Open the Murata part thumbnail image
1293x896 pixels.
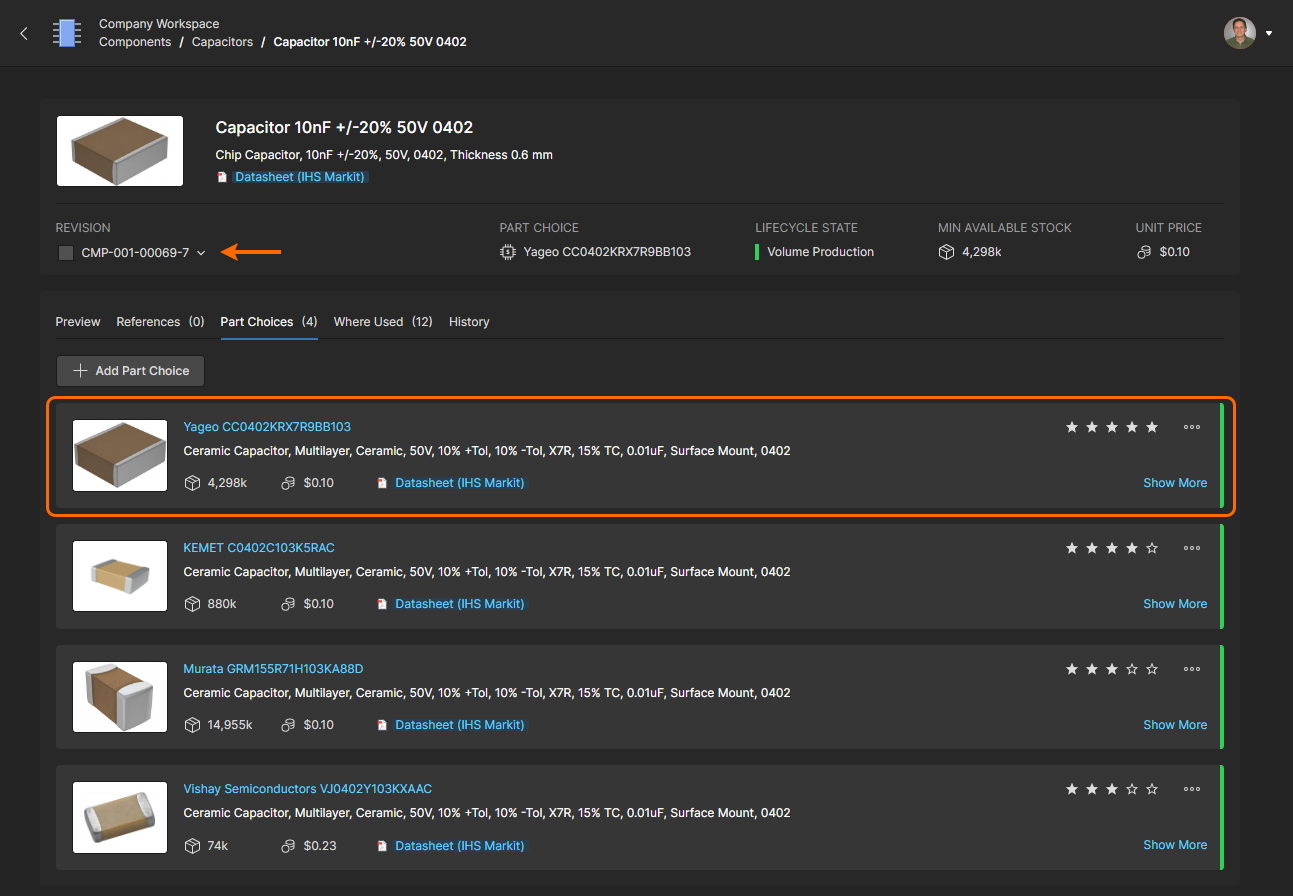tap(120, 697)
